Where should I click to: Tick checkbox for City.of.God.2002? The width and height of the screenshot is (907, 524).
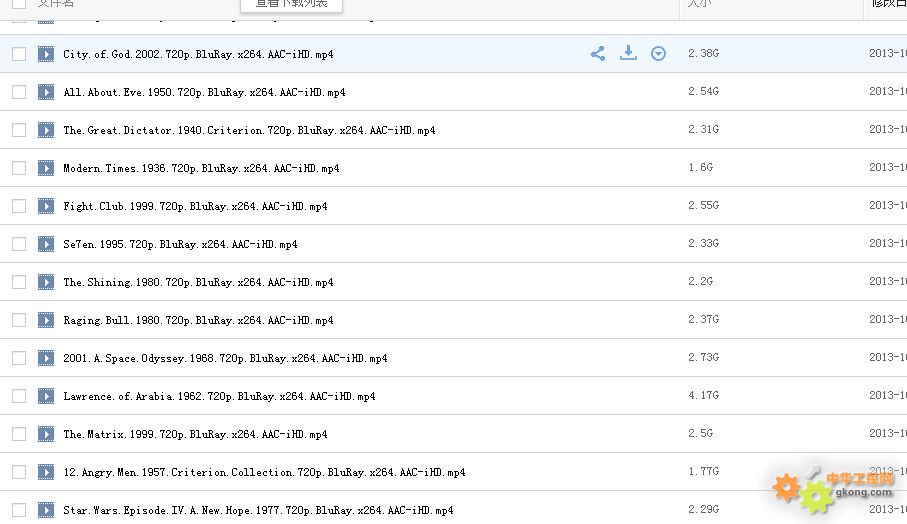coord(19,54)
